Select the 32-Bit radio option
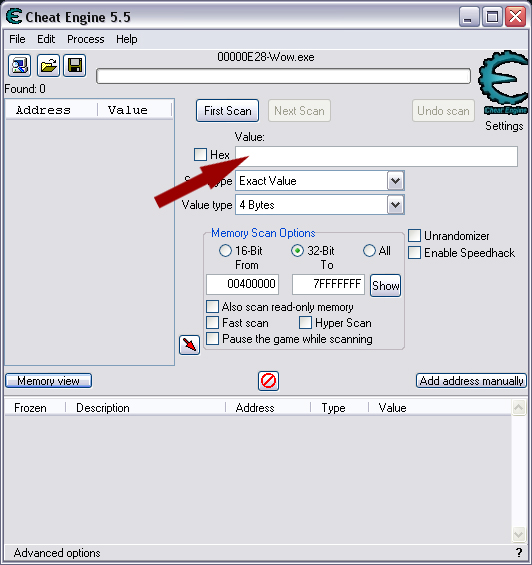This screenshot has height=565, width=532. (x=297, y=250)
